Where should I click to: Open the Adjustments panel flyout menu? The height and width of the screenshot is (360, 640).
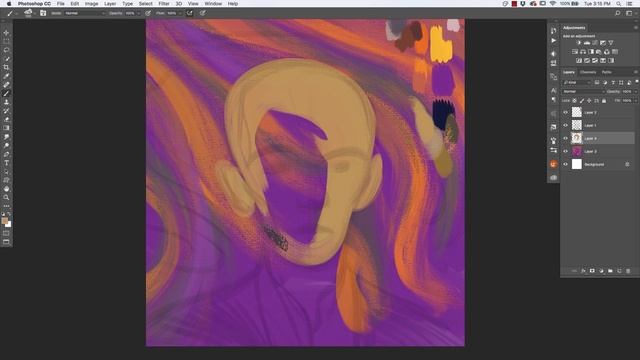[x=636, y=28]
